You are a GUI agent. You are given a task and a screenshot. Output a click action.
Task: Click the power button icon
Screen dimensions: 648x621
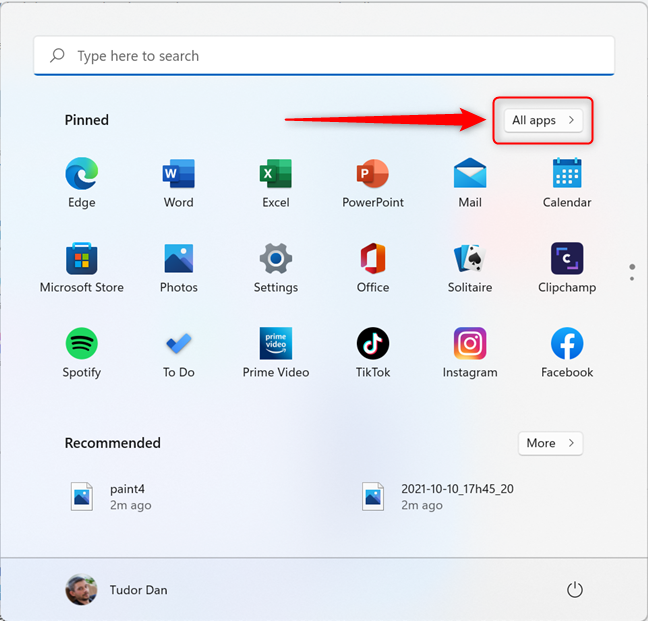coord(574,590)
